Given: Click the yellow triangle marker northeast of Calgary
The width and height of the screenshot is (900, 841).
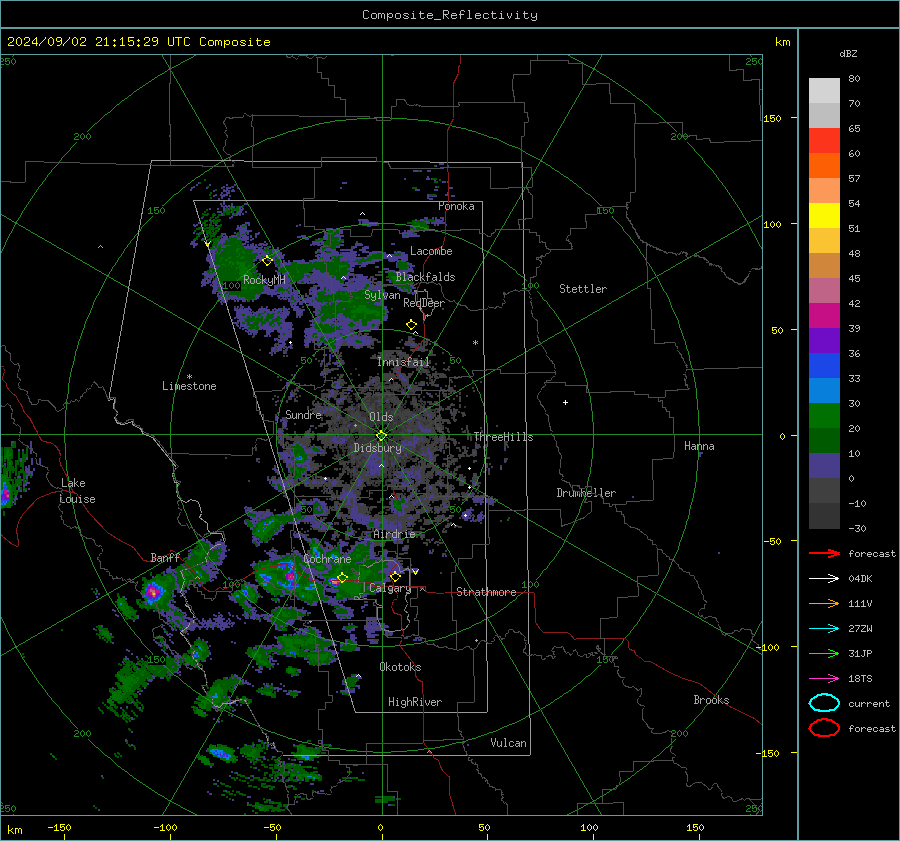Looking at the screenshot, I should coord(415,572).
